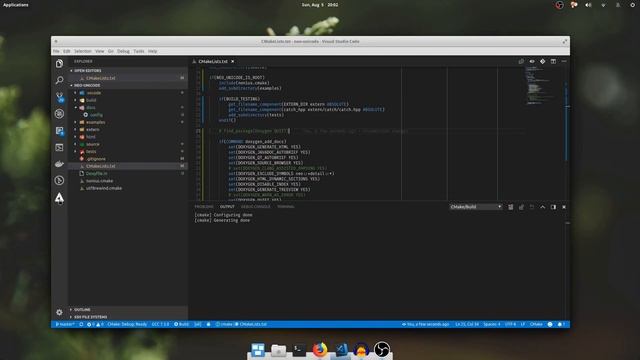
Task: Open the Explorer view in activity bar
Action: [x=60, y=63]
